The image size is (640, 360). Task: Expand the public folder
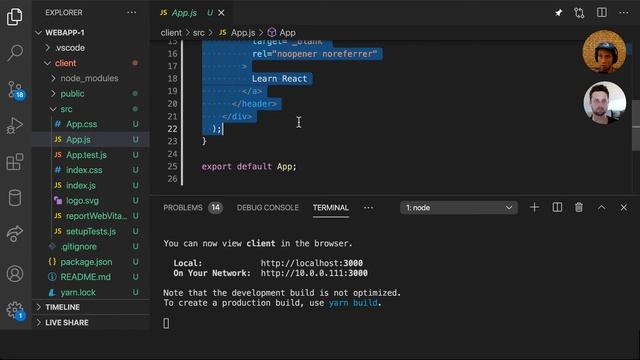coord(72,94)
